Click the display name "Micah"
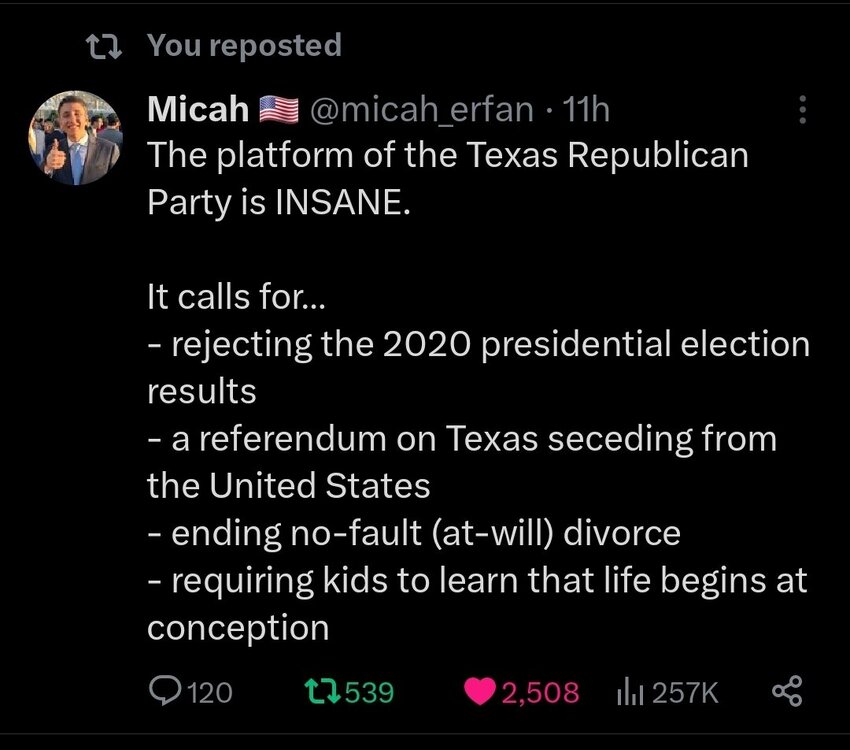The width and height of the screenshot is (850, 750). tap(198, 109)
